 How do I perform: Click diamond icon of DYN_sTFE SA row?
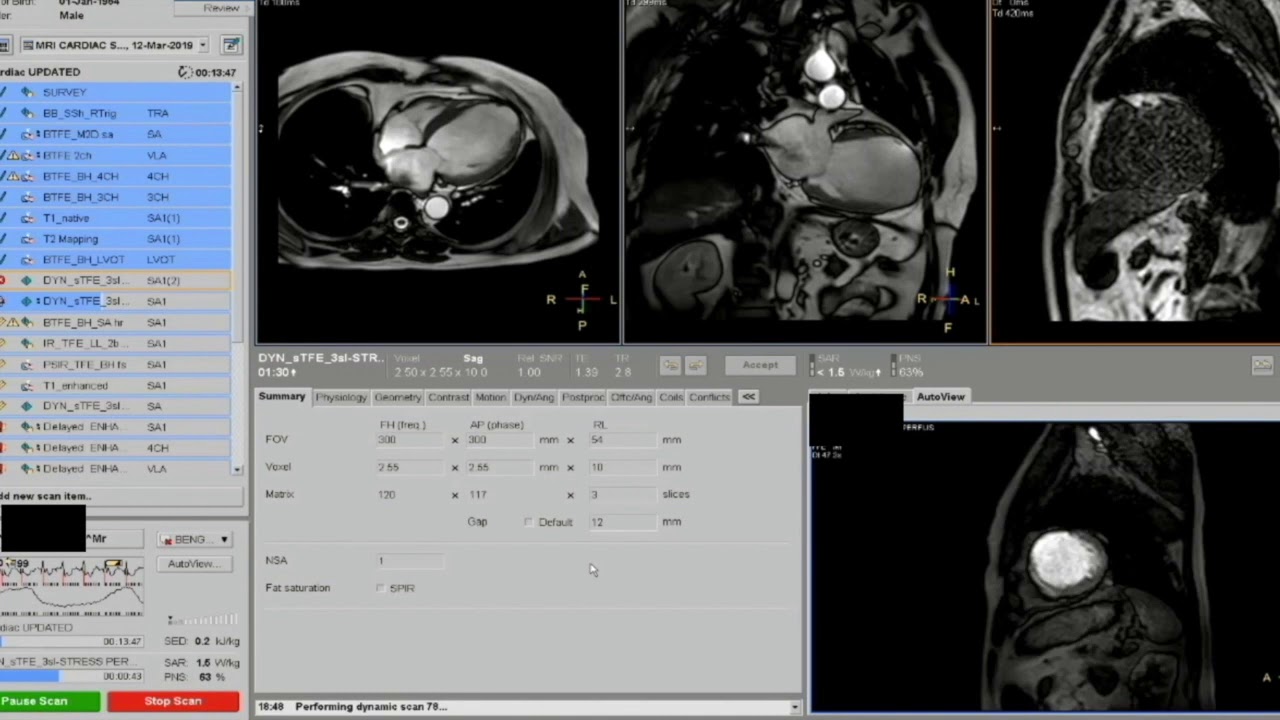(27, 406)
